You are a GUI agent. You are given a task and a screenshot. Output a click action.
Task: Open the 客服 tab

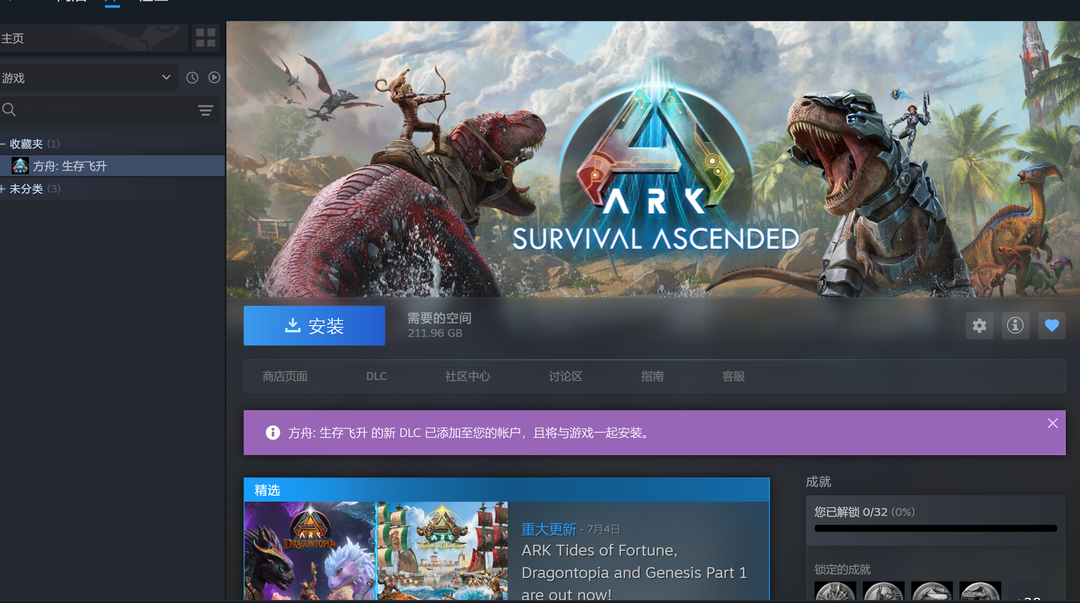tap(733, 376)
